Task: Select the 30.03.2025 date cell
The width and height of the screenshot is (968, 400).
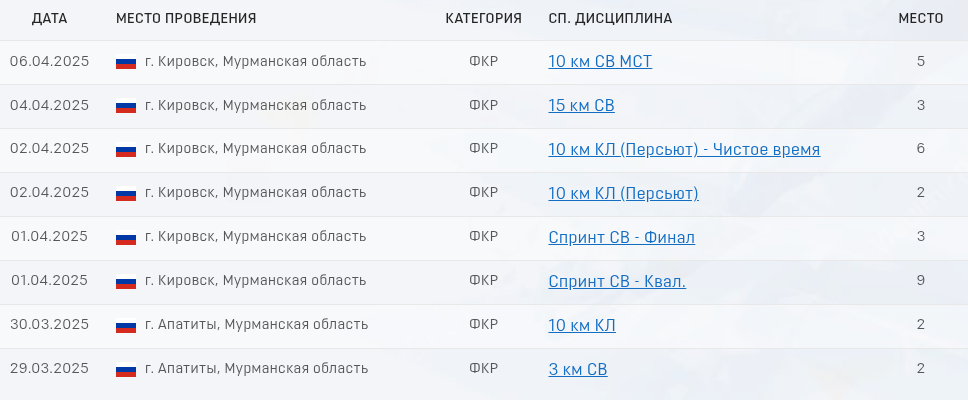Action: pyautogui.click(x=49, y=324)
